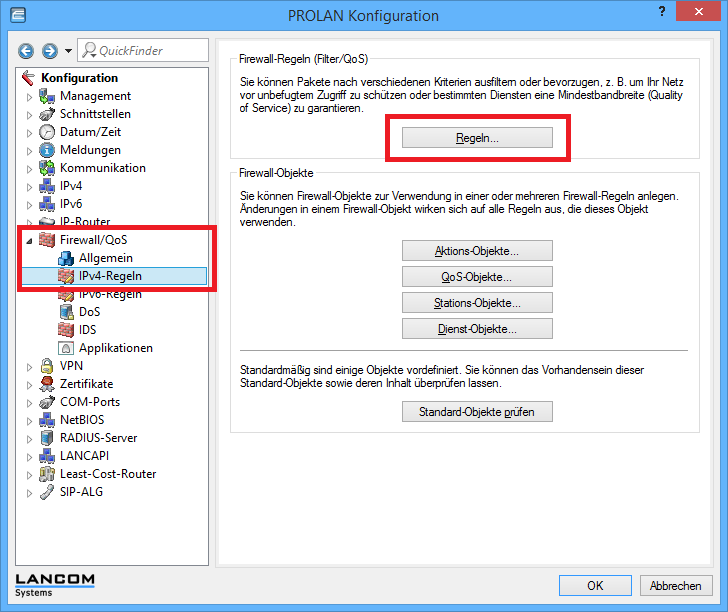Click the SIP-ALG phone icon
This screenshot has height=612, width=728.
46,492
